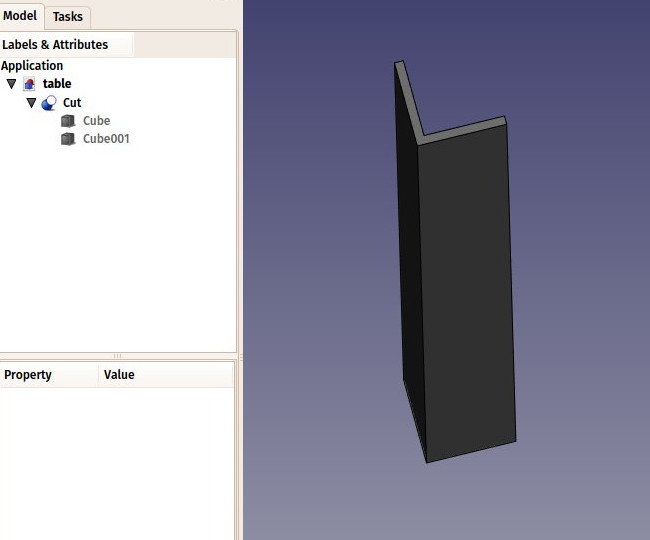Viewport: 650px width, 540px height.
Task: Collapse the Cut object's children
Action: click(31, 103)
